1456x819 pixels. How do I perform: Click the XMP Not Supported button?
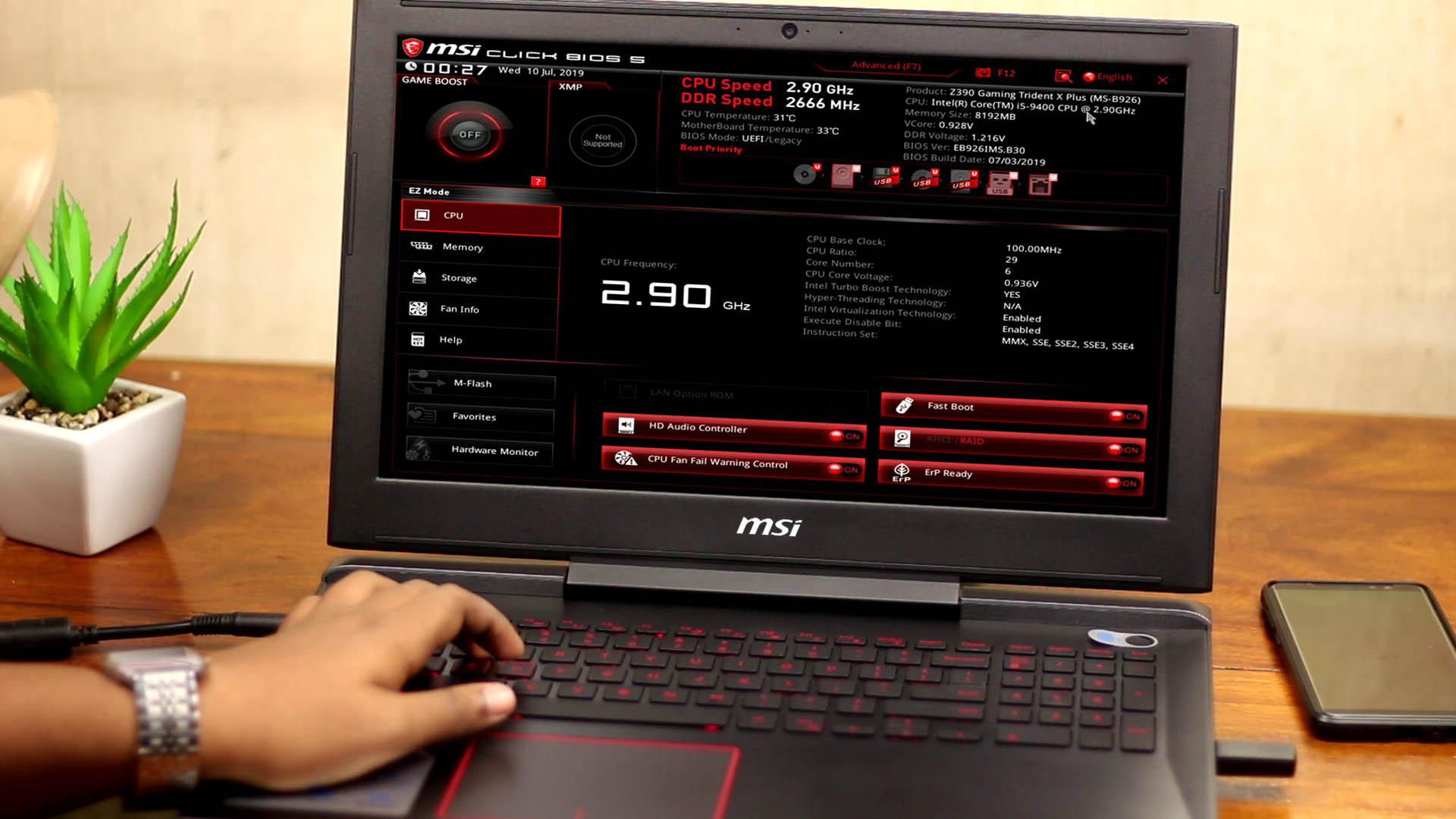(x=601, y=137)
